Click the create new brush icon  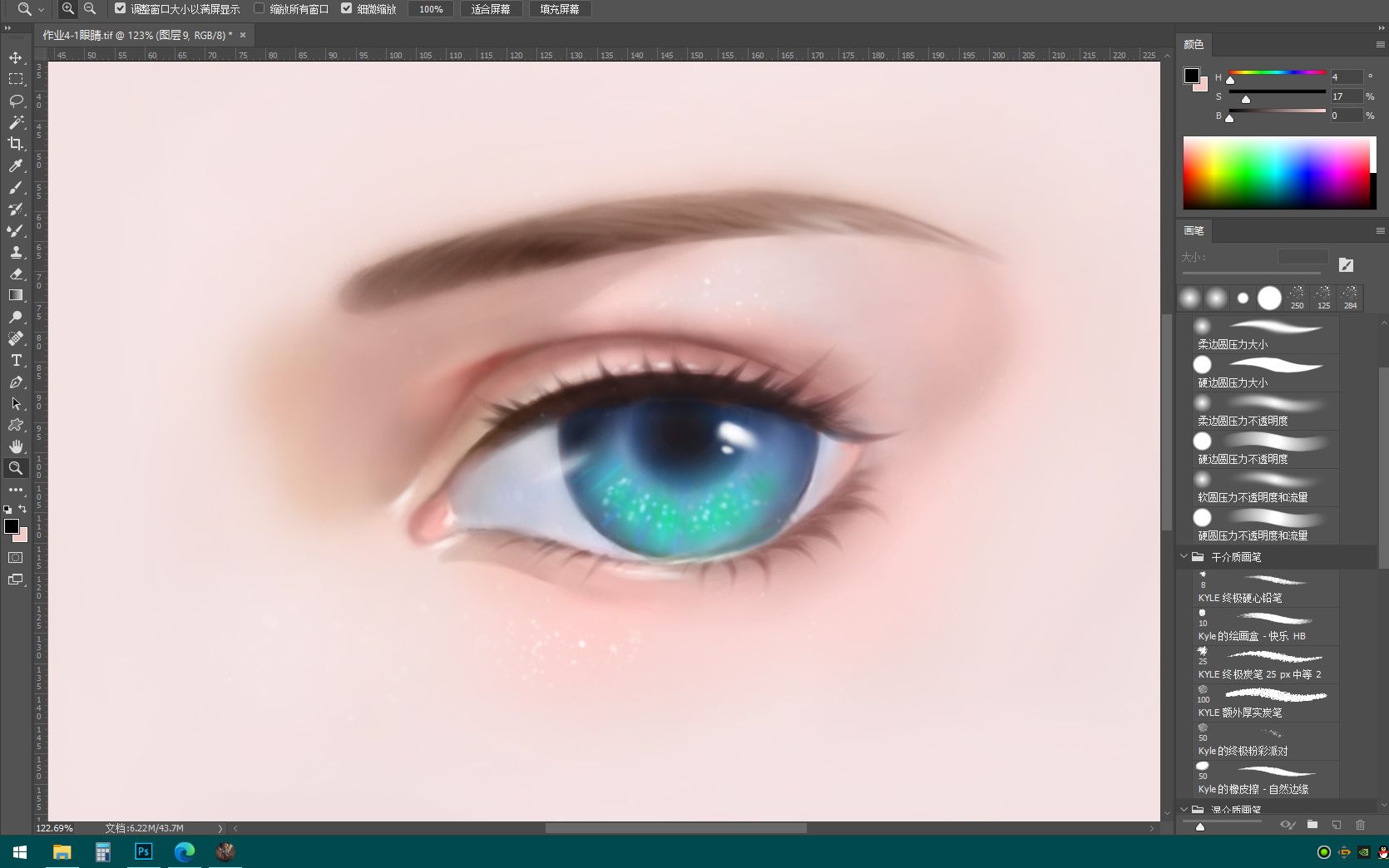(x=1336, y=825)
